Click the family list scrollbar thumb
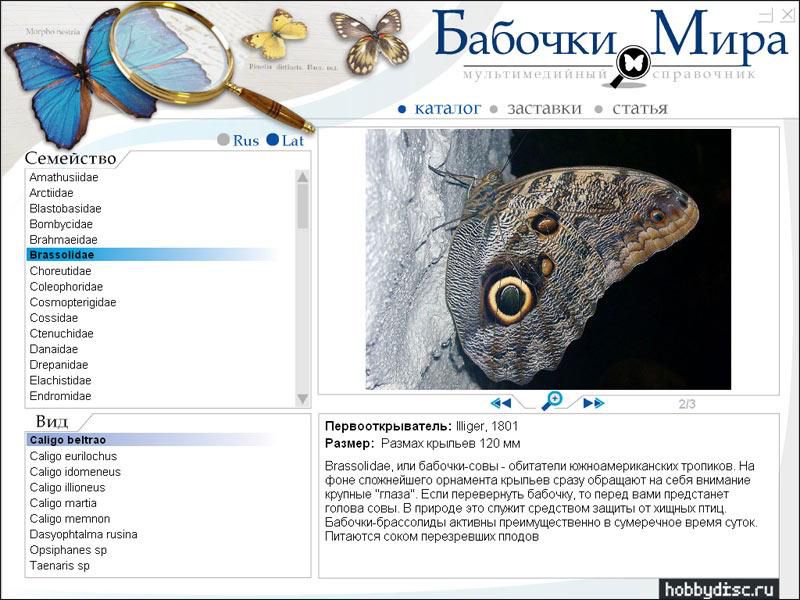This screenshot has height=600, width=800. coord(303,207)
